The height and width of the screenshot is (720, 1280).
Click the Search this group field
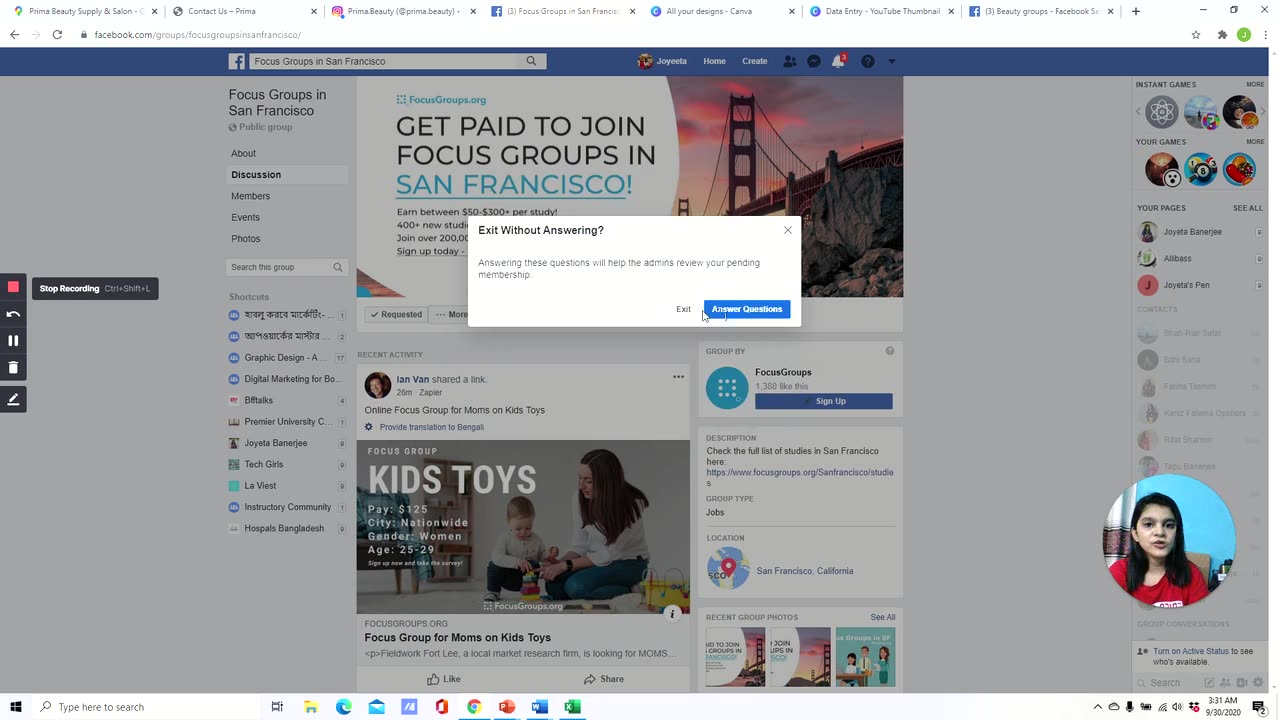coord(287,267)
